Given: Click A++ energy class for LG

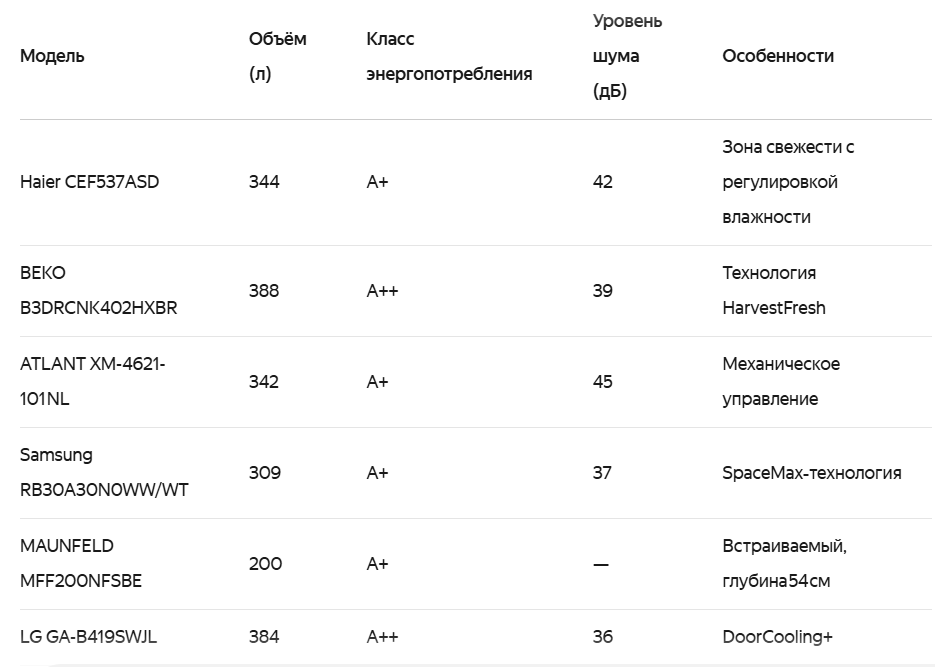Looking at the screenshot, I should [382, 637].
